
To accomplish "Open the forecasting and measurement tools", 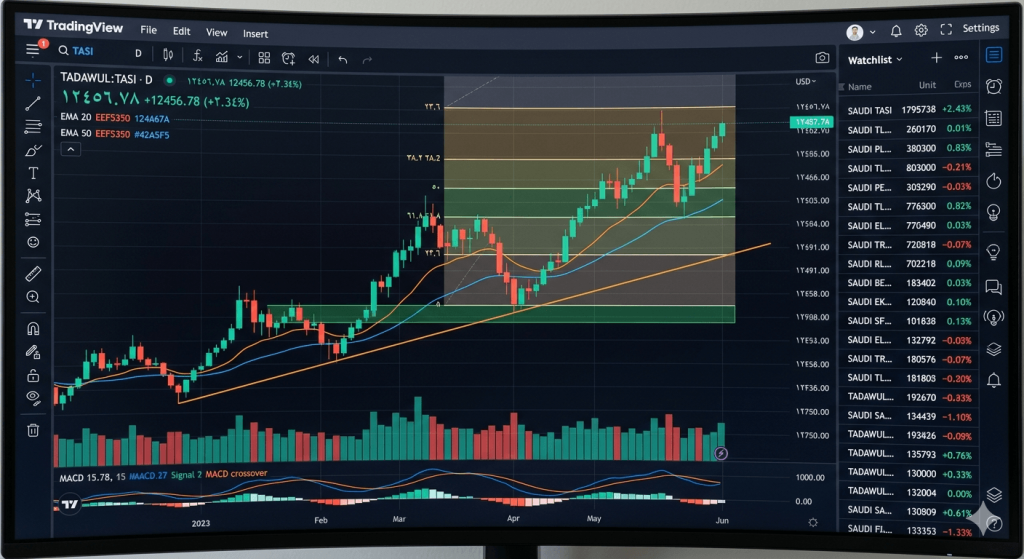I will click(x=33, y=219).
